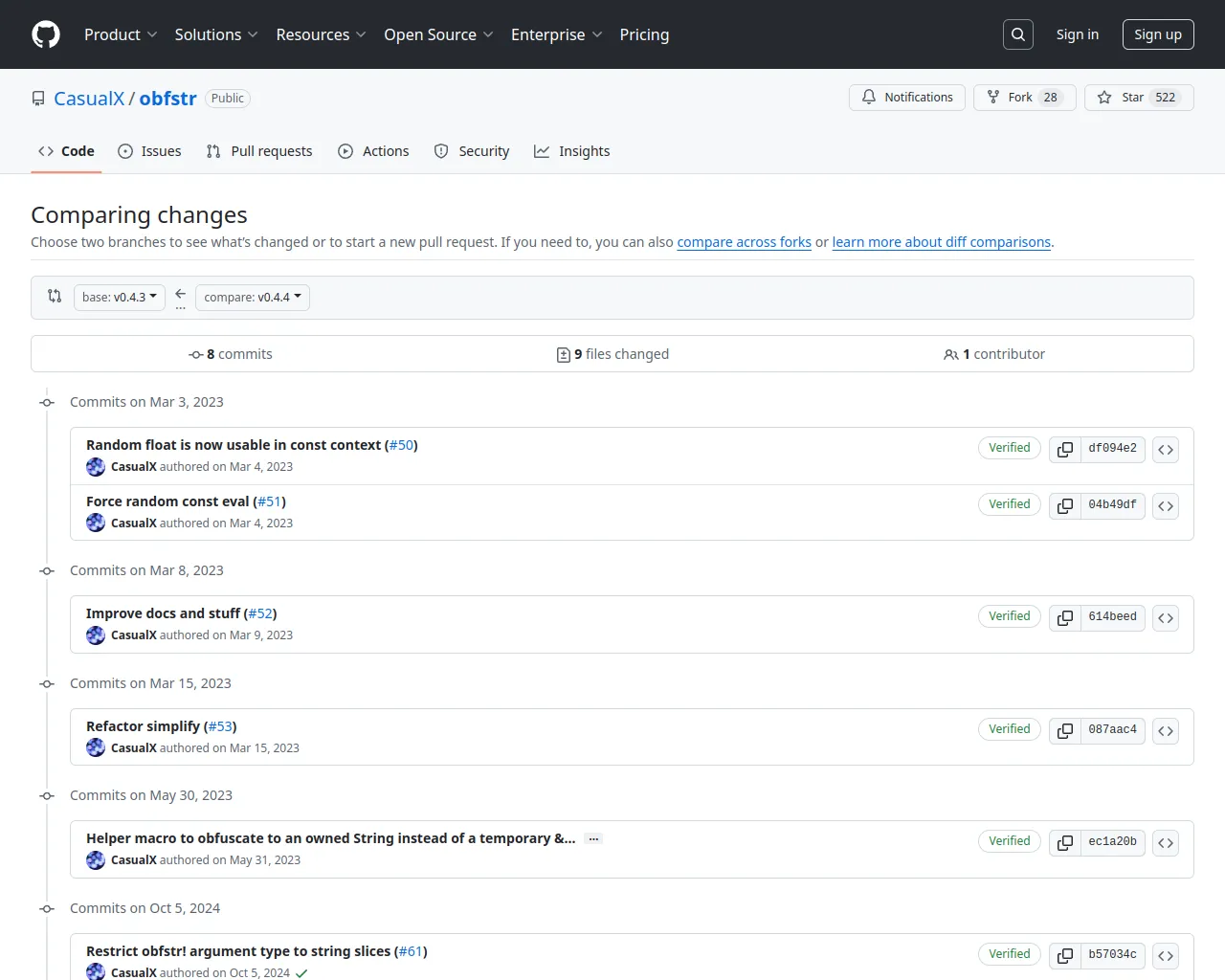Copy full SHA for b57034c
This screenshot has height=980, width=1225.
1065,955
